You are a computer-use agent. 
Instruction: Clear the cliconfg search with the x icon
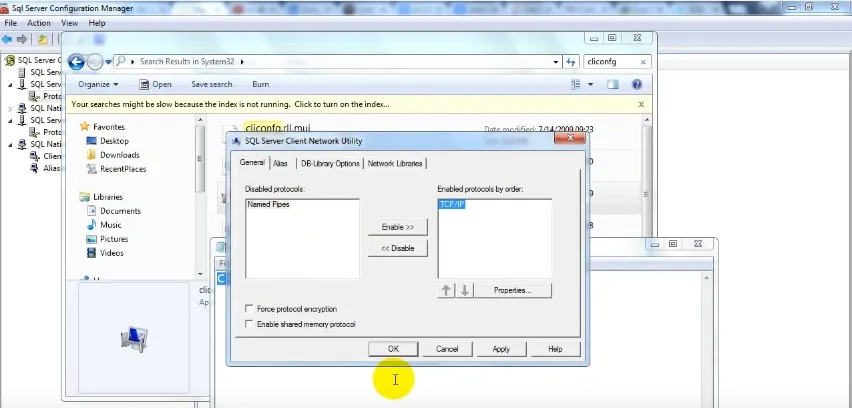[x=643, y=62]
